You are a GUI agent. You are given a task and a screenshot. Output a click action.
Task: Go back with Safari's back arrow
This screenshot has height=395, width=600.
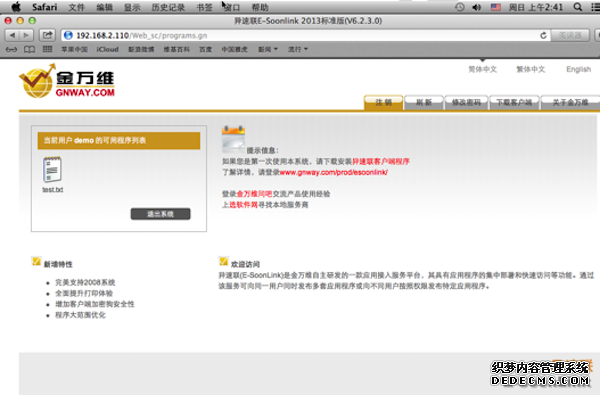12,35
